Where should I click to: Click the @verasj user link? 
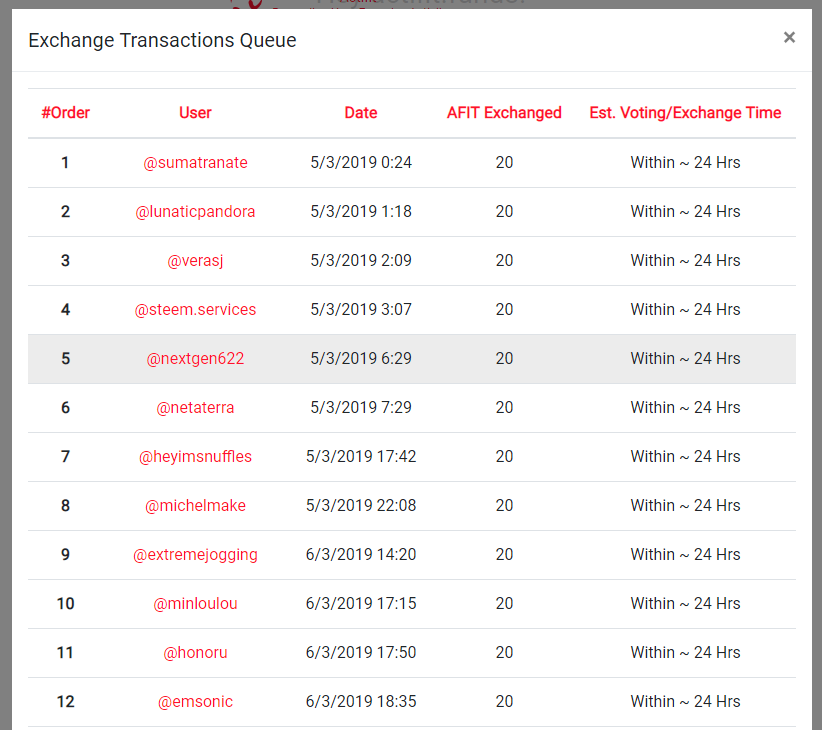[195, 260]
